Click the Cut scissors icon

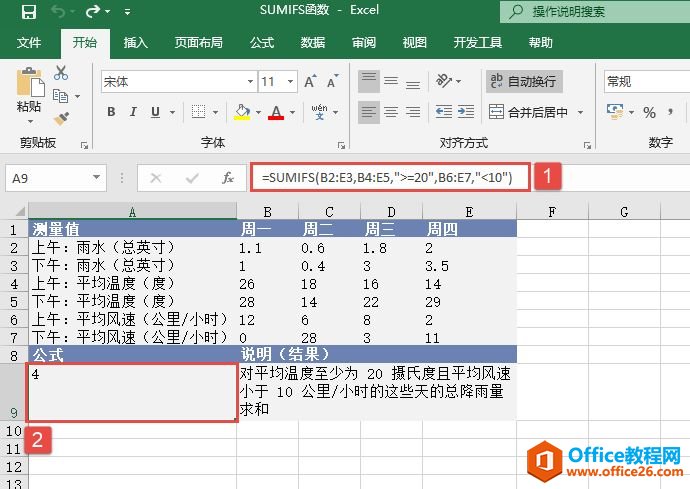tap(61, 73)
